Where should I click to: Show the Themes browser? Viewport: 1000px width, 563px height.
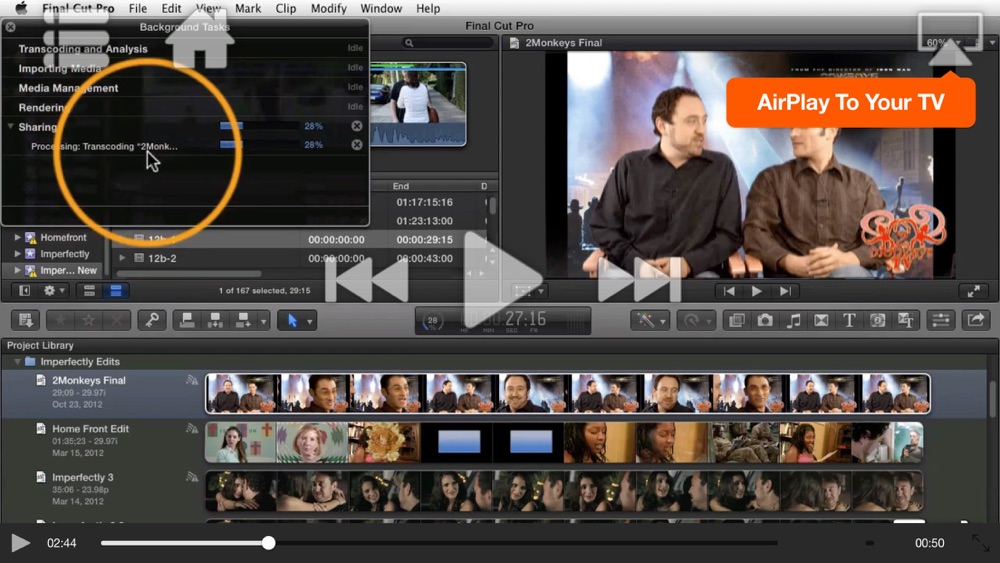tap(906, 320)
